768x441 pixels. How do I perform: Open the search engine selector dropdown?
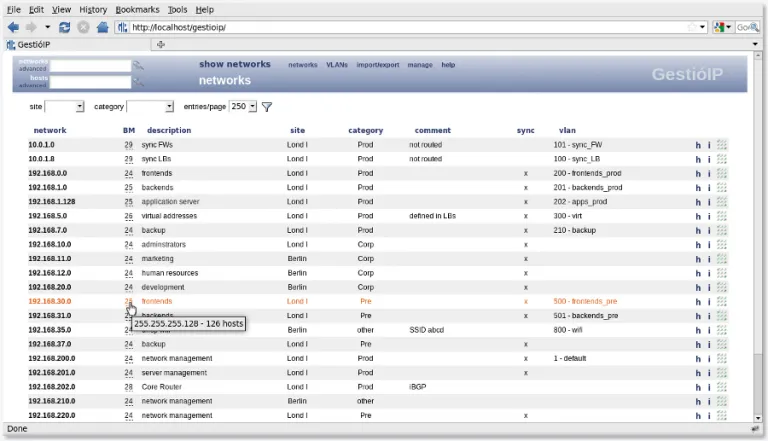pos(722,27)
